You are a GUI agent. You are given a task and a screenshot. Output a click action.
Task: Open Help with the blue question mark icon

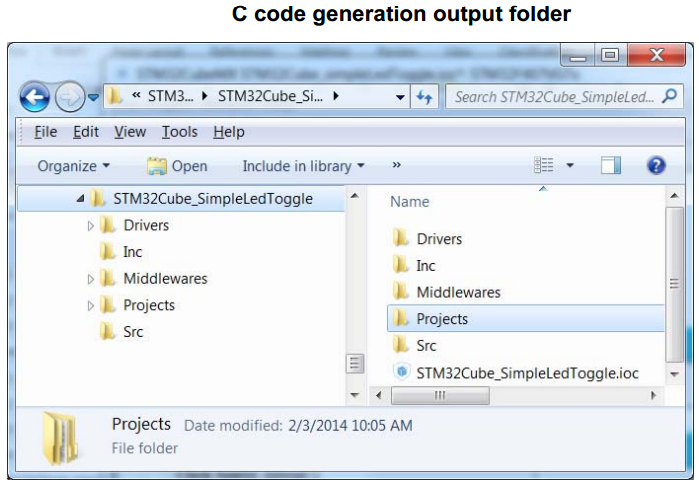pyautogui.click(x=656, y=165)
